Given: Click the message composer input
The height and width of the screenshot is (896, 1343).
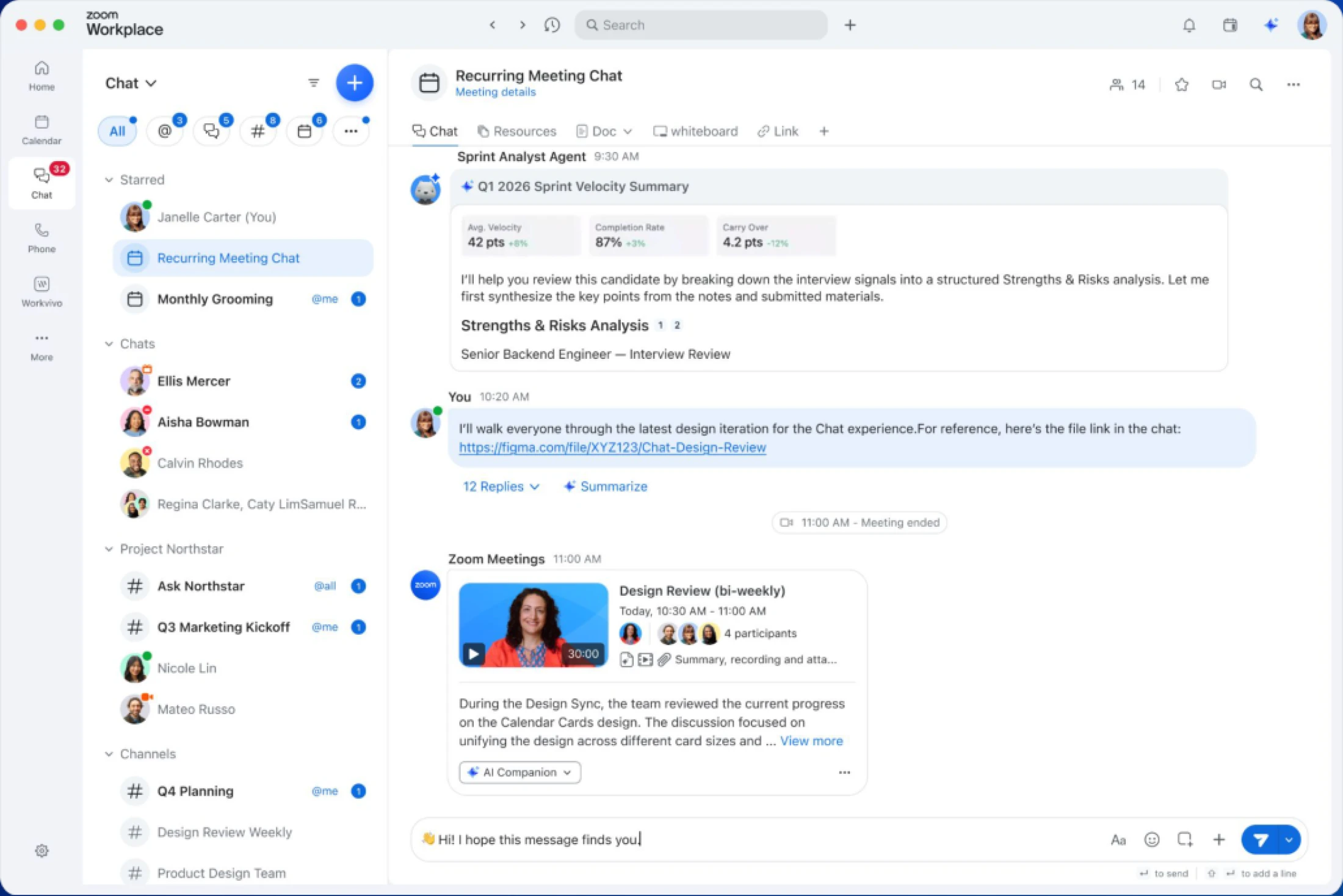Looking at the screenshot, I should tap(757, 840).
